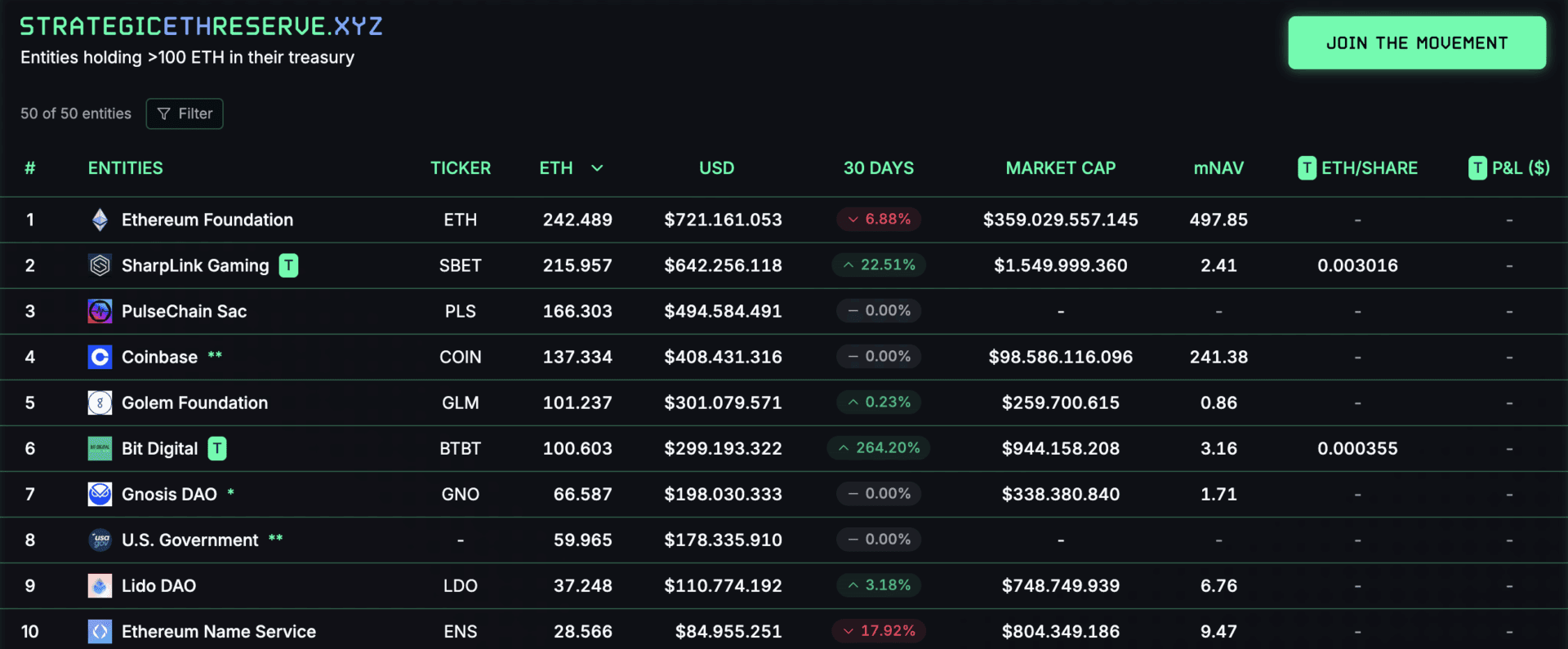Image resolution: width=1568 pixels, height=649 pixels.
Task: Click the 0.003016 ETH/share value
Action: (x=1357, y=265)
